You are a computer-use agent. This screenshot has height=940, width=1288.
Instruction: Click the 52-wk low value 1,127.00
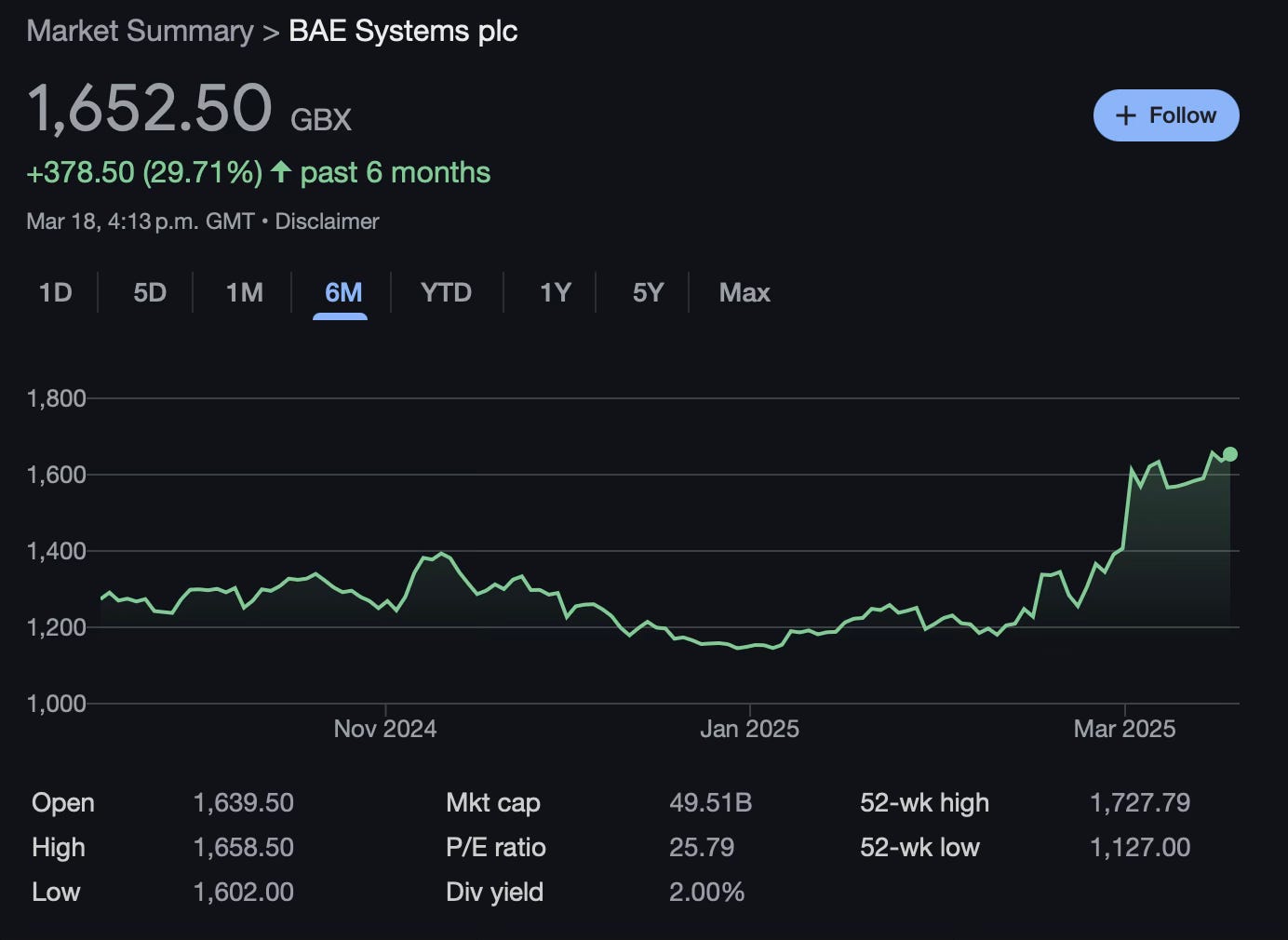click(x=1140, y=847)
